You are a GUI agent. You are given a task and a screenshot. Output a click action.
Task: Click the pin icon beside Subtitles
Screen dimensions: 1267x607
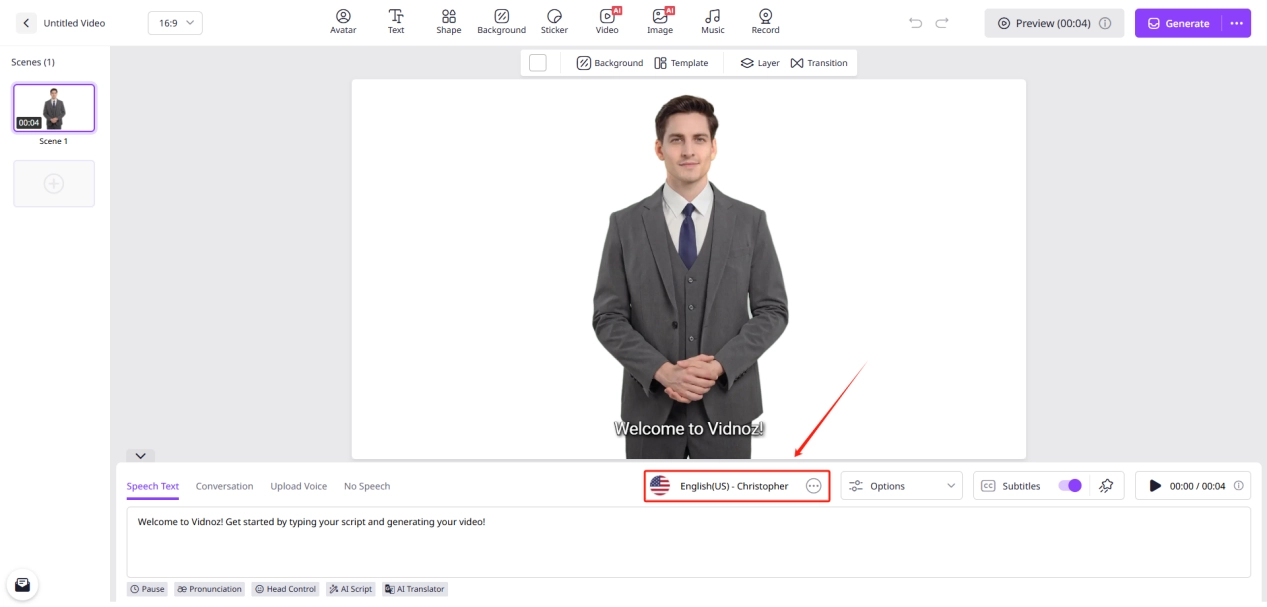pos(1105,486)
